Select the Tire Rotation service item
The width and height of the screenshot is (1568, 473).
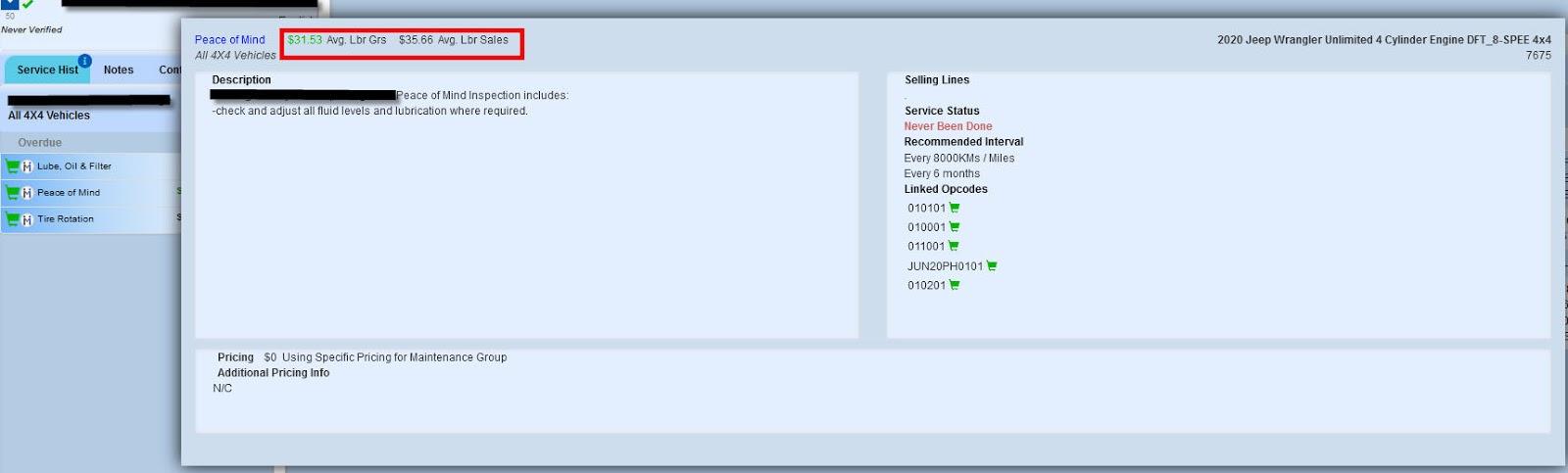pyautogui.click(x=66, y=219)
